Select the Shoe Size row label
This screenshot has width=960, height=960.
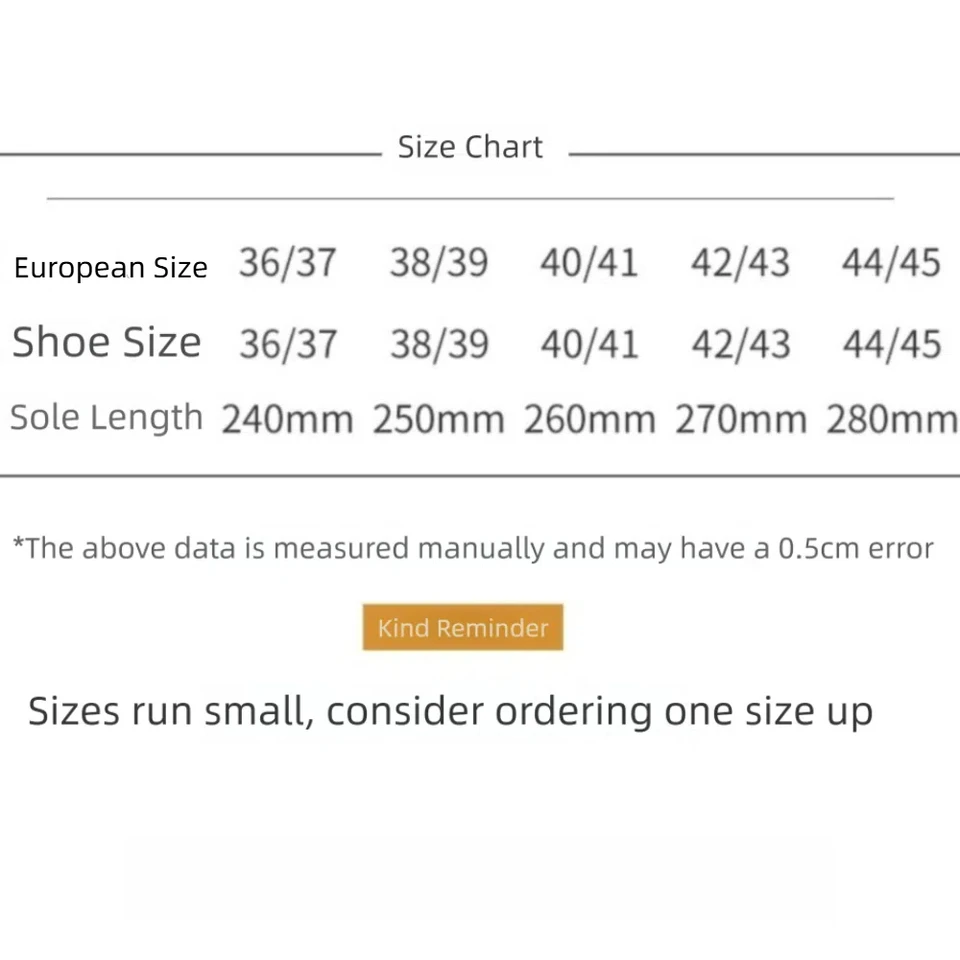(106, 343)
